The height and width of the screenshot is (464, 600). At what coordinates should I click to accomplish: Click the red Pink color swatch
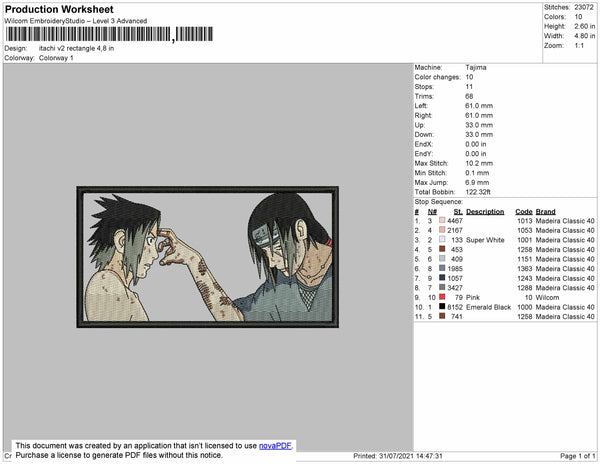(442, 297)
